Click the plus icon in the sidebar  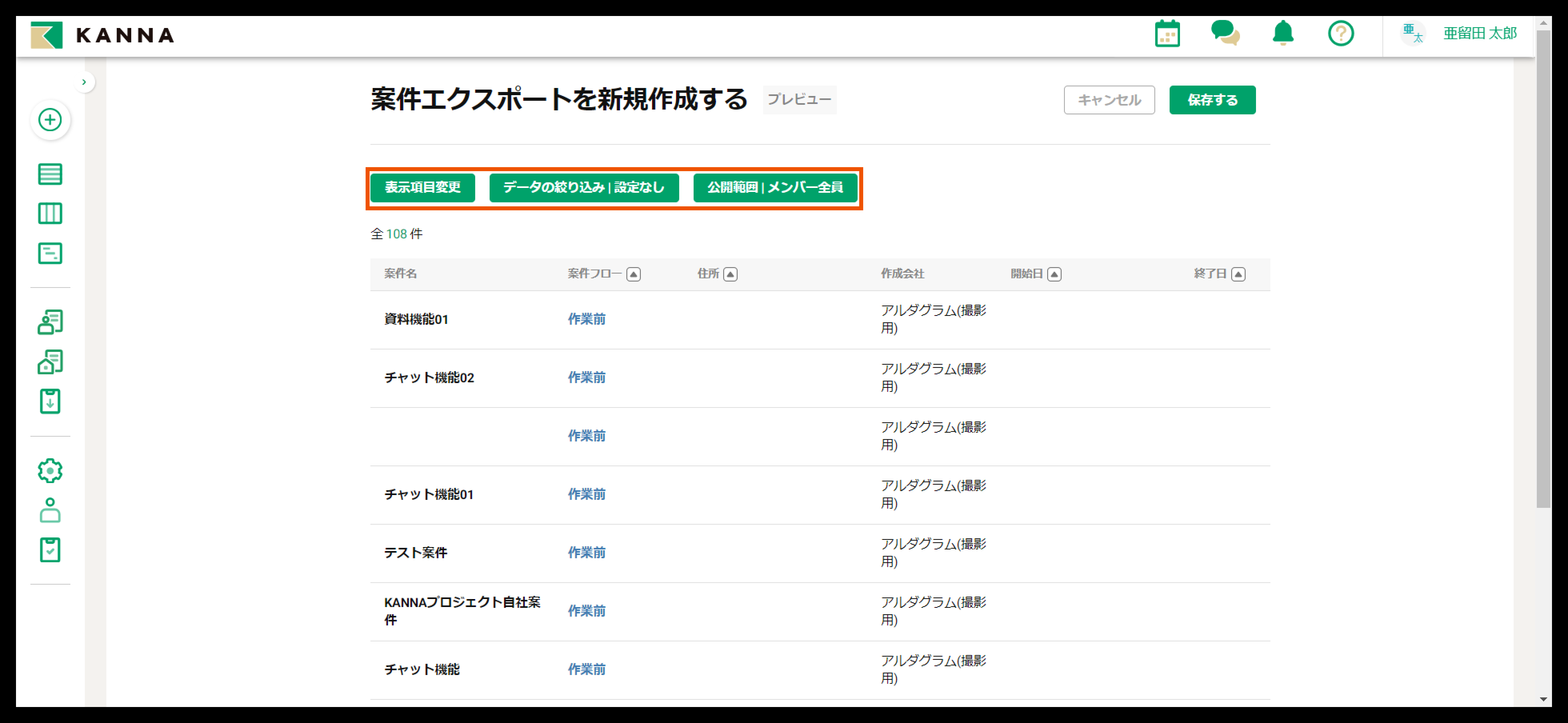[50, 120]
